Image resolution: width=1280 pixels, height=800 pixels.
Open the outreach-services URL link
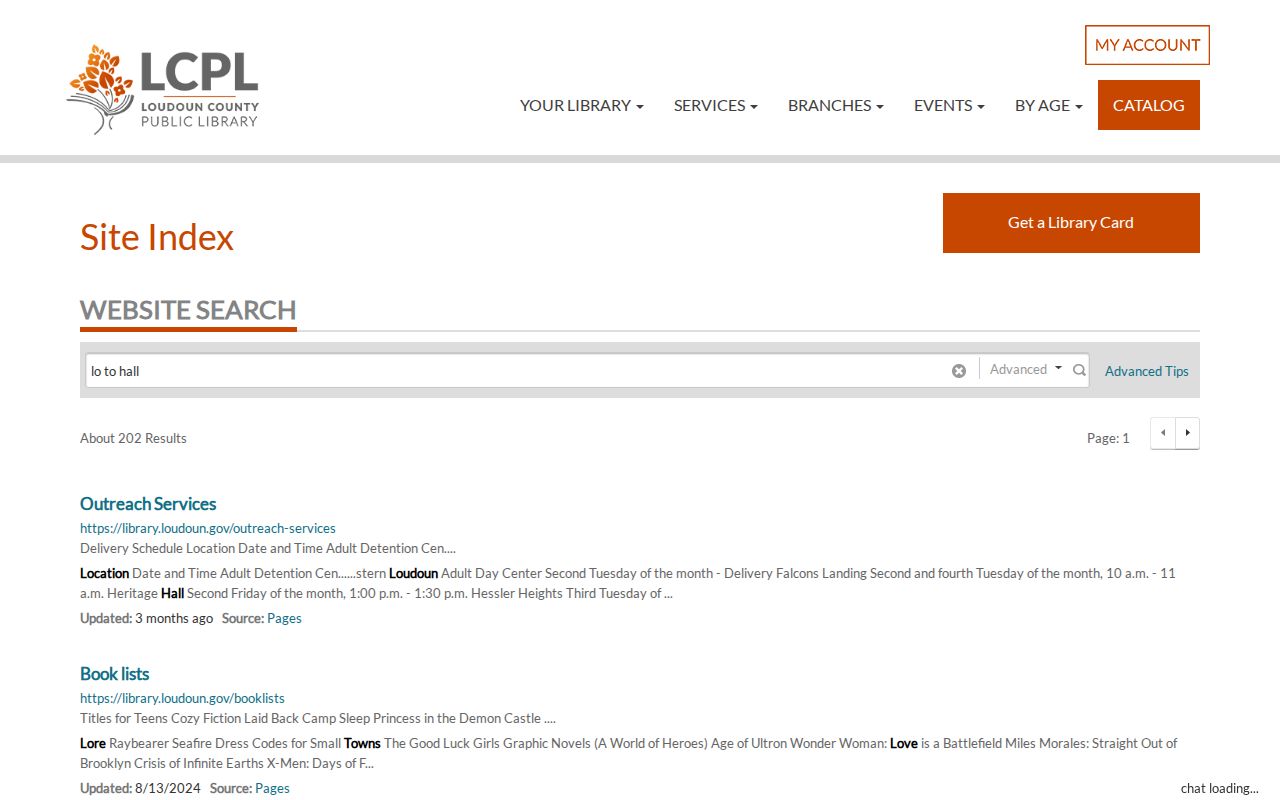[x=208, y=528]
